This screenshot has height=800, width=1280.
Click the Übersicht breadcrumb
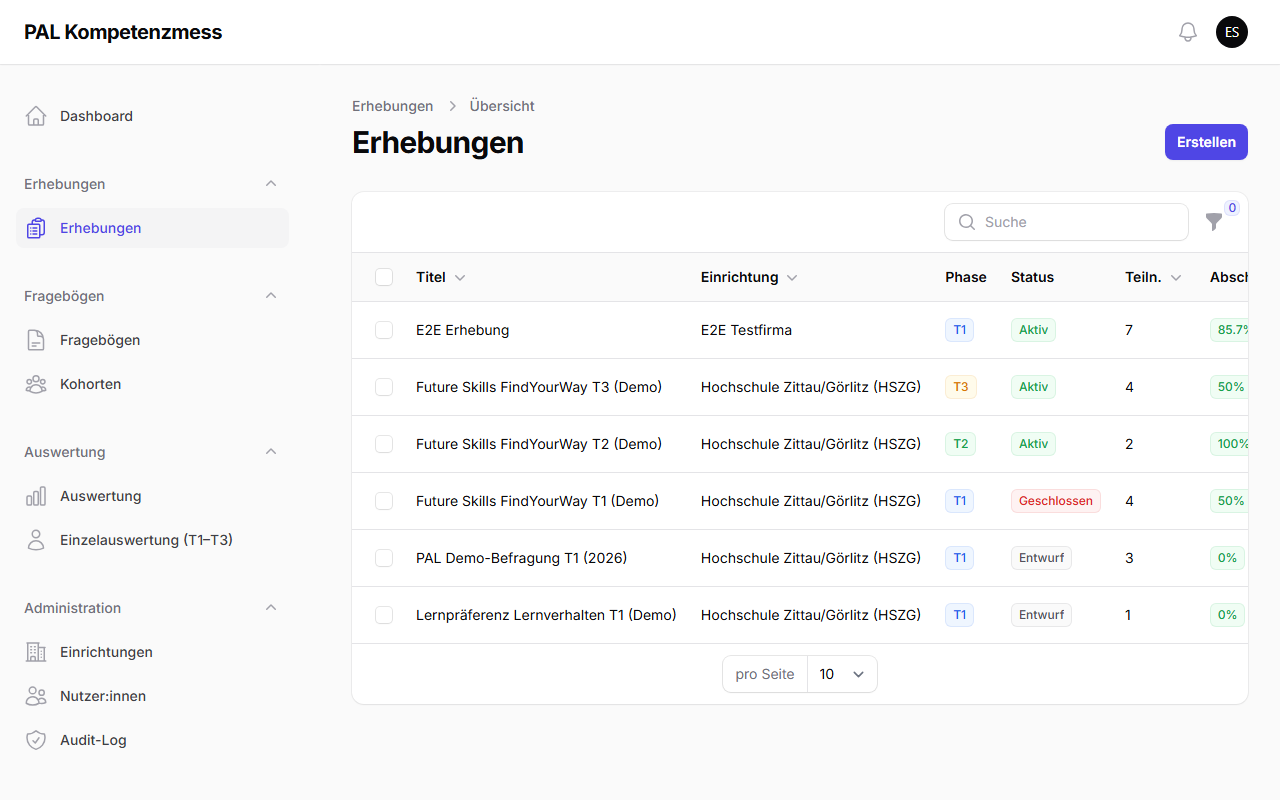pos(502,106)
